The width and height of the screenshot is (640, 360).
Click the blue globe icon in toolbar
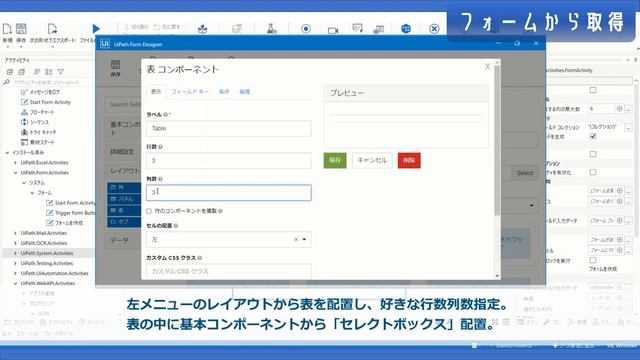point(406,29)
